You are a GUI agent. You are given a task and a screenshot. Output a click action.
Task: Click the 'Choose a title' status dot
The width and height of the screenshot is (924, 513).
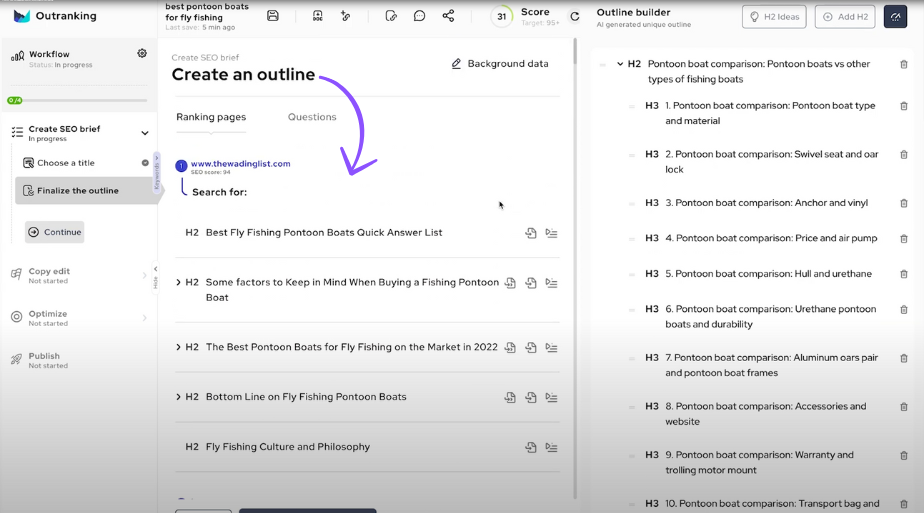(x=145, y=163)
